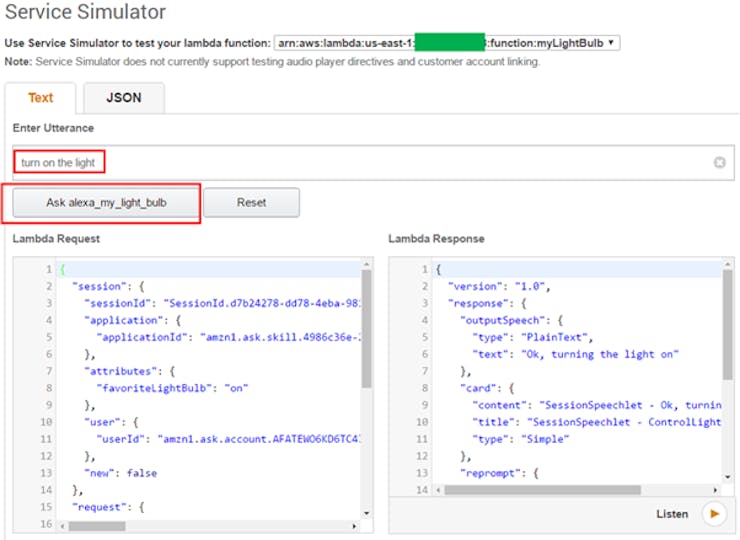Click the "userId" line in Lambda Request
Screen dimensions: 740x540
[x=228, y=439]
